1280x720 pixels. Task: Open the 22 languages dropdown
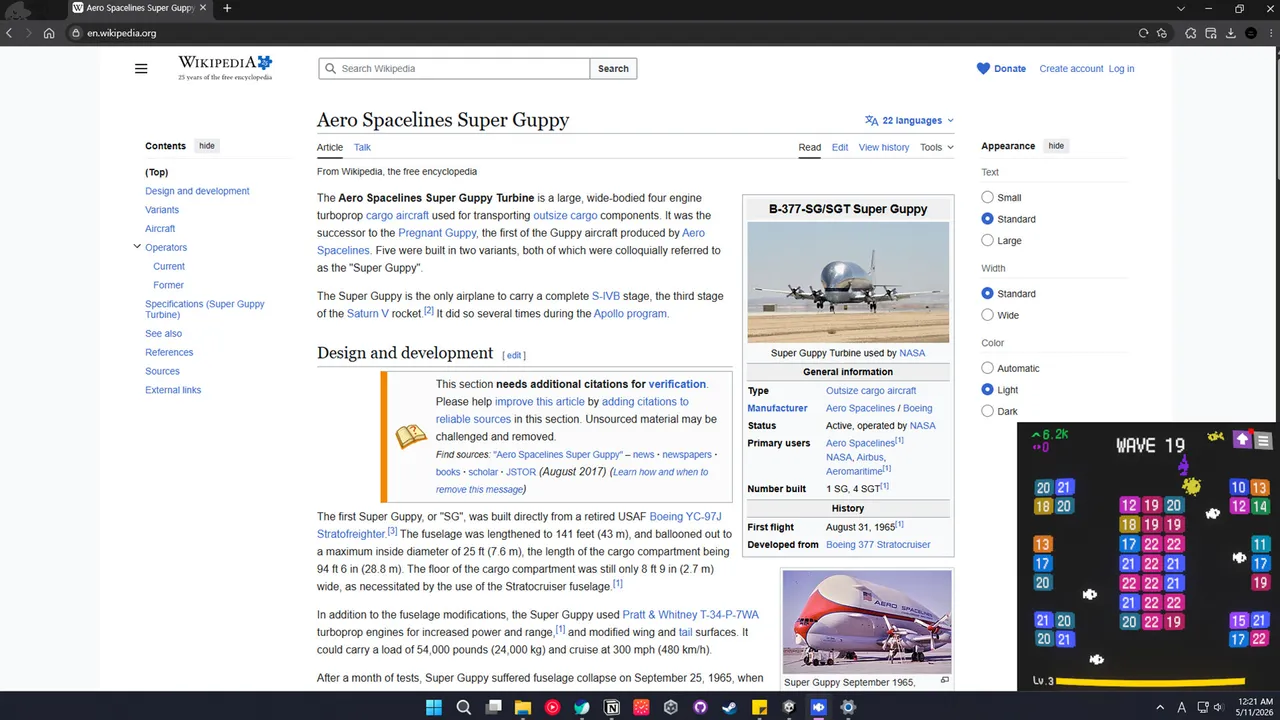tap(909, 121)
